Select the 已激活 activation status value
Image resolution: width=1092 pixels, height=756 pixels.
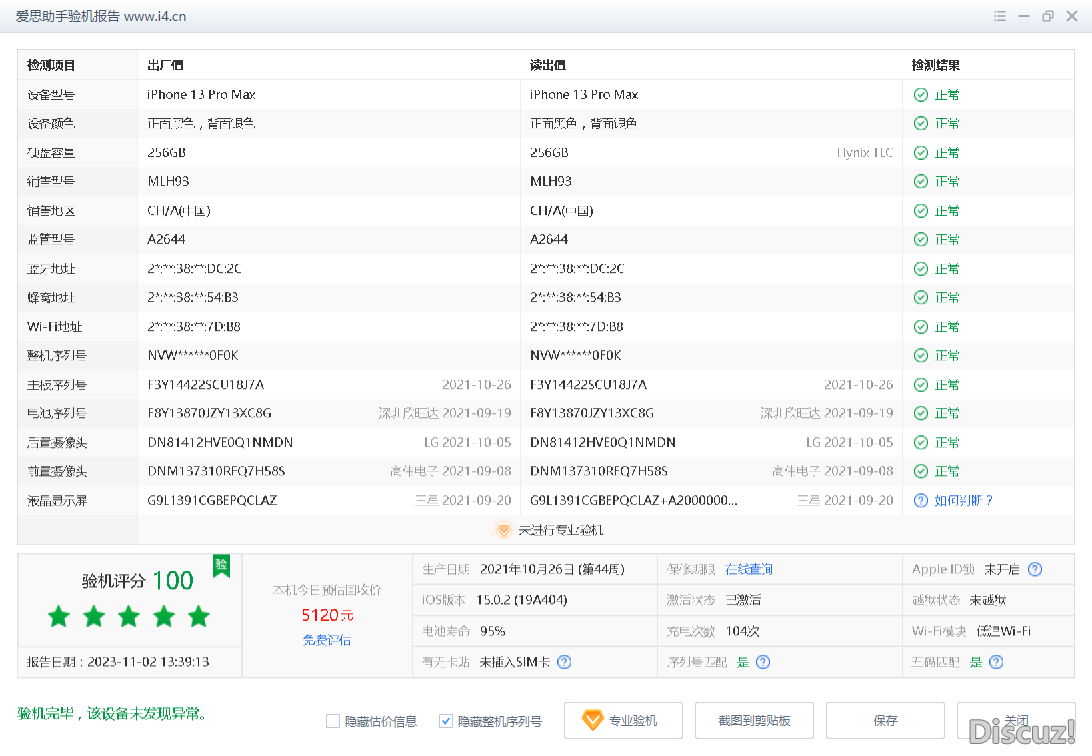click(x=743, y=599)
